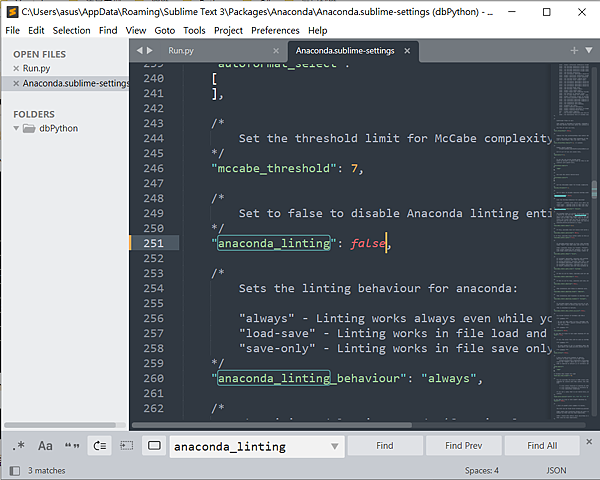Close Anaconda.sublime-settings in Open Files sidebar

[16, 83]
